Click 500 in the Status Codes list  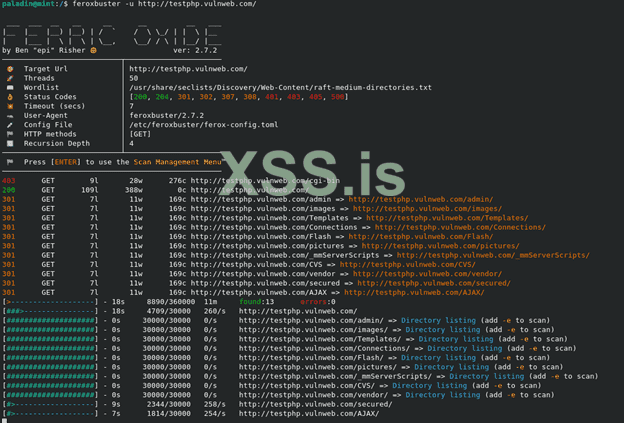pos(337,97)
